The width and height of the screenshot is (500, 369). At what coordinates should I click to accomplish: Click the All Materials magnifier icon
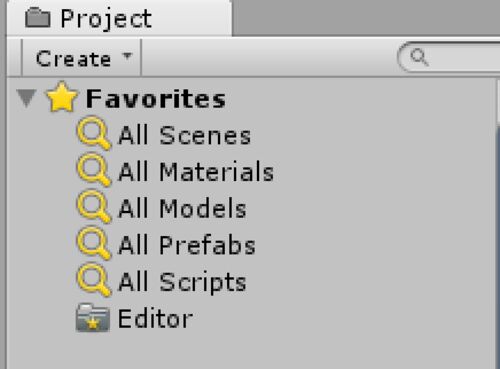point(94,170)
